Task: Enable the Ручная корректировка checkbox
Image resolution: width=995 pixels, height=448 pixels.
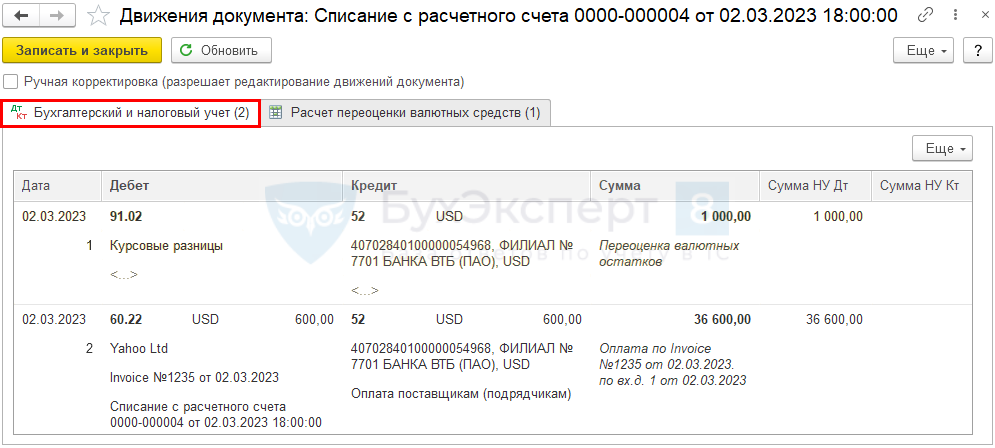Action: [x=11, y=82]
